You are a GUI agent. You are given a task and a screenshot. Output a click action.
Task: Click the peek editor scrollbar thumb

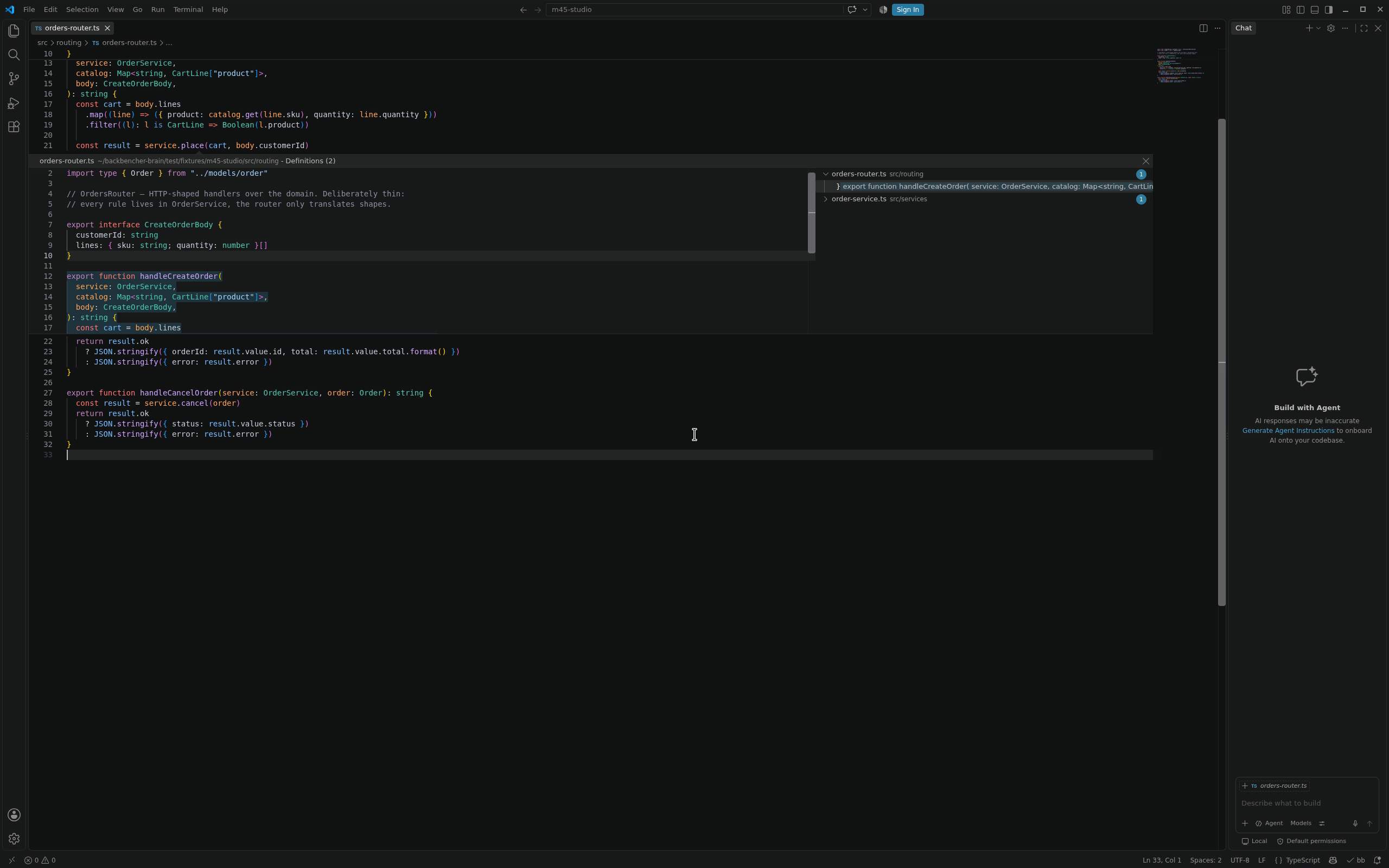812,213
